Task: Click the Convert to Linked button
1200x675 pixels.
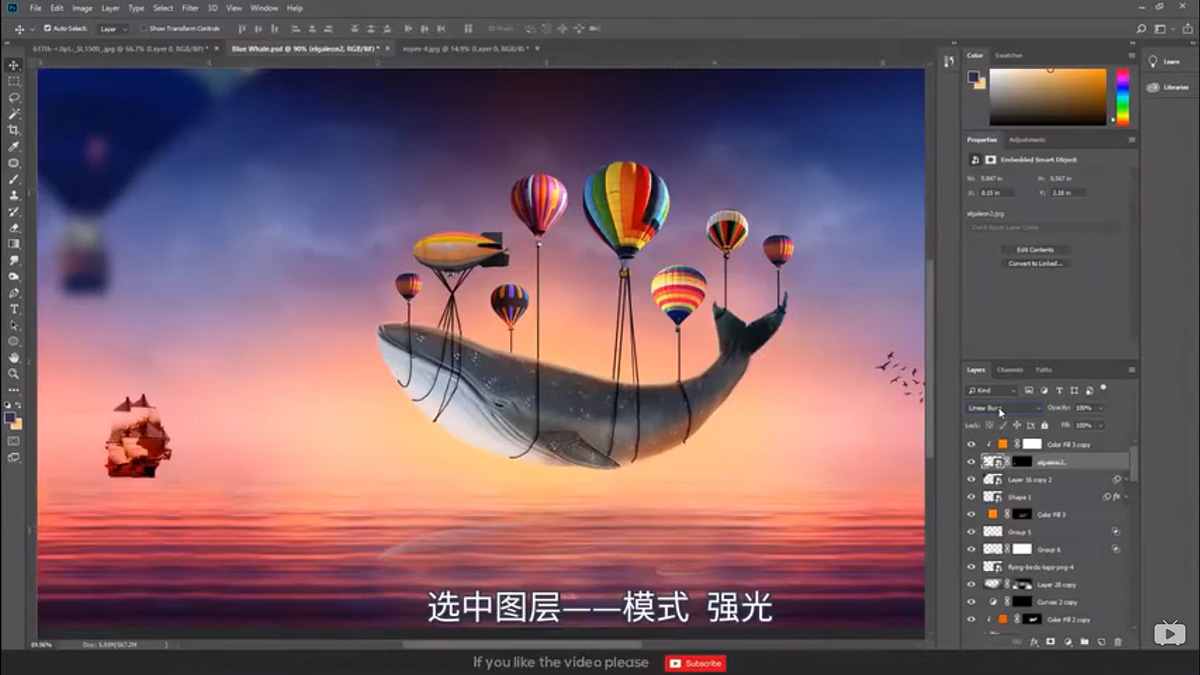Action: [x=1035, y=263]
